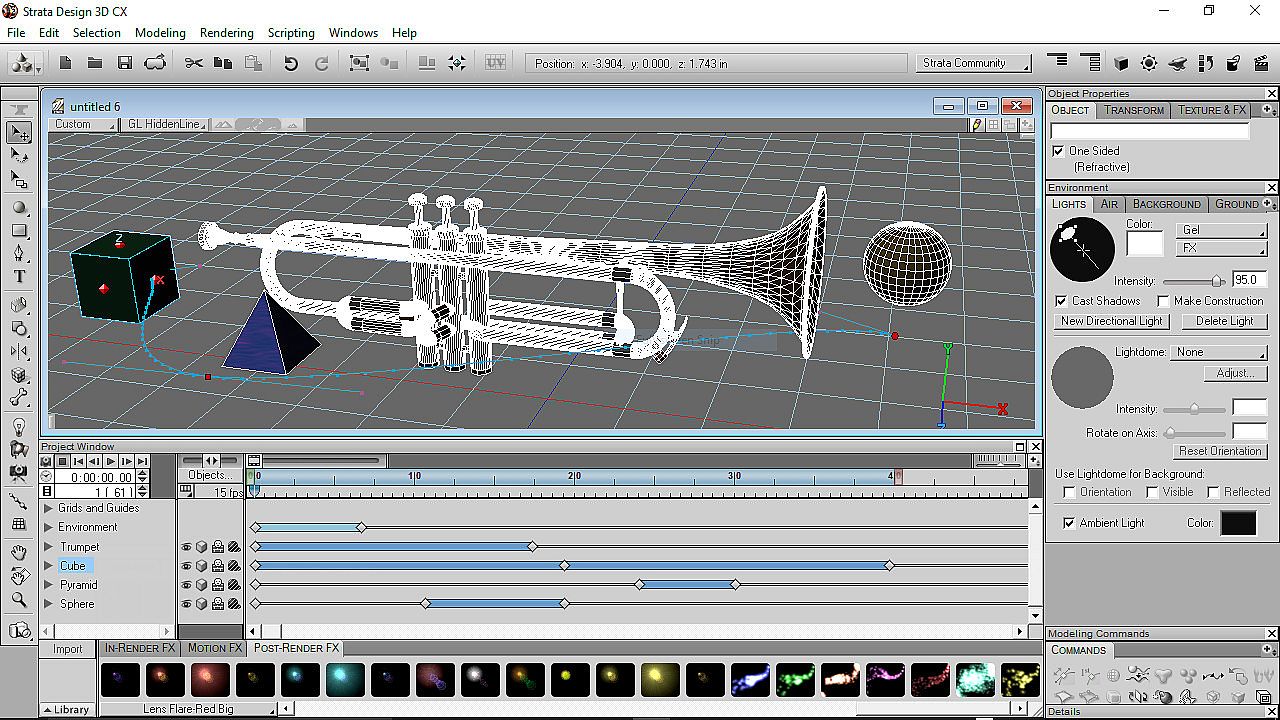Click the Redo arrow in the toolbar
The width and height of the screenshot is (1280, 720).
click(x=321, y=63)
